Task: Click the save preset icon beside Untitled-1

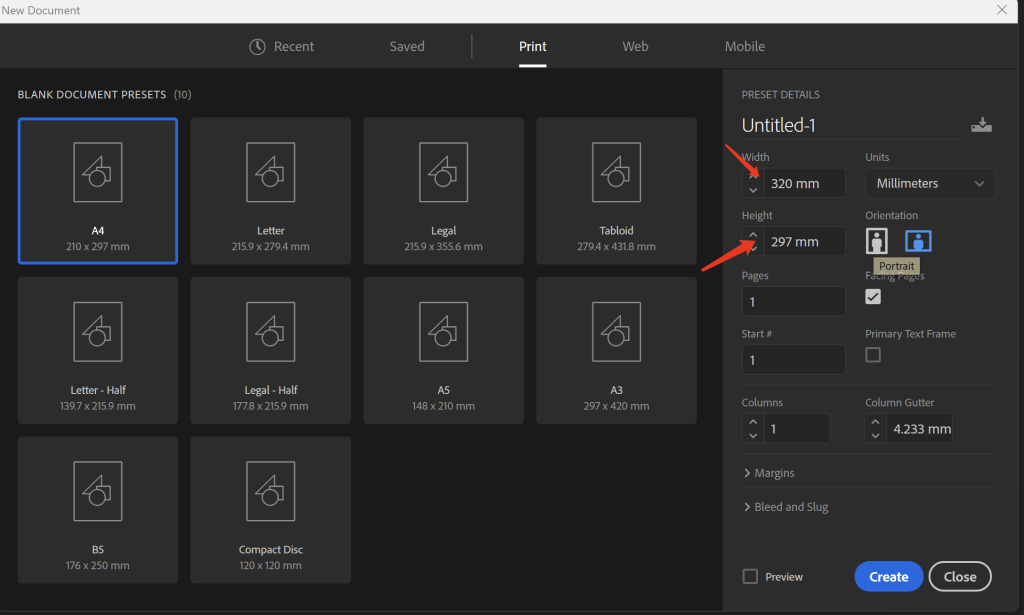Action: (981, 125)
